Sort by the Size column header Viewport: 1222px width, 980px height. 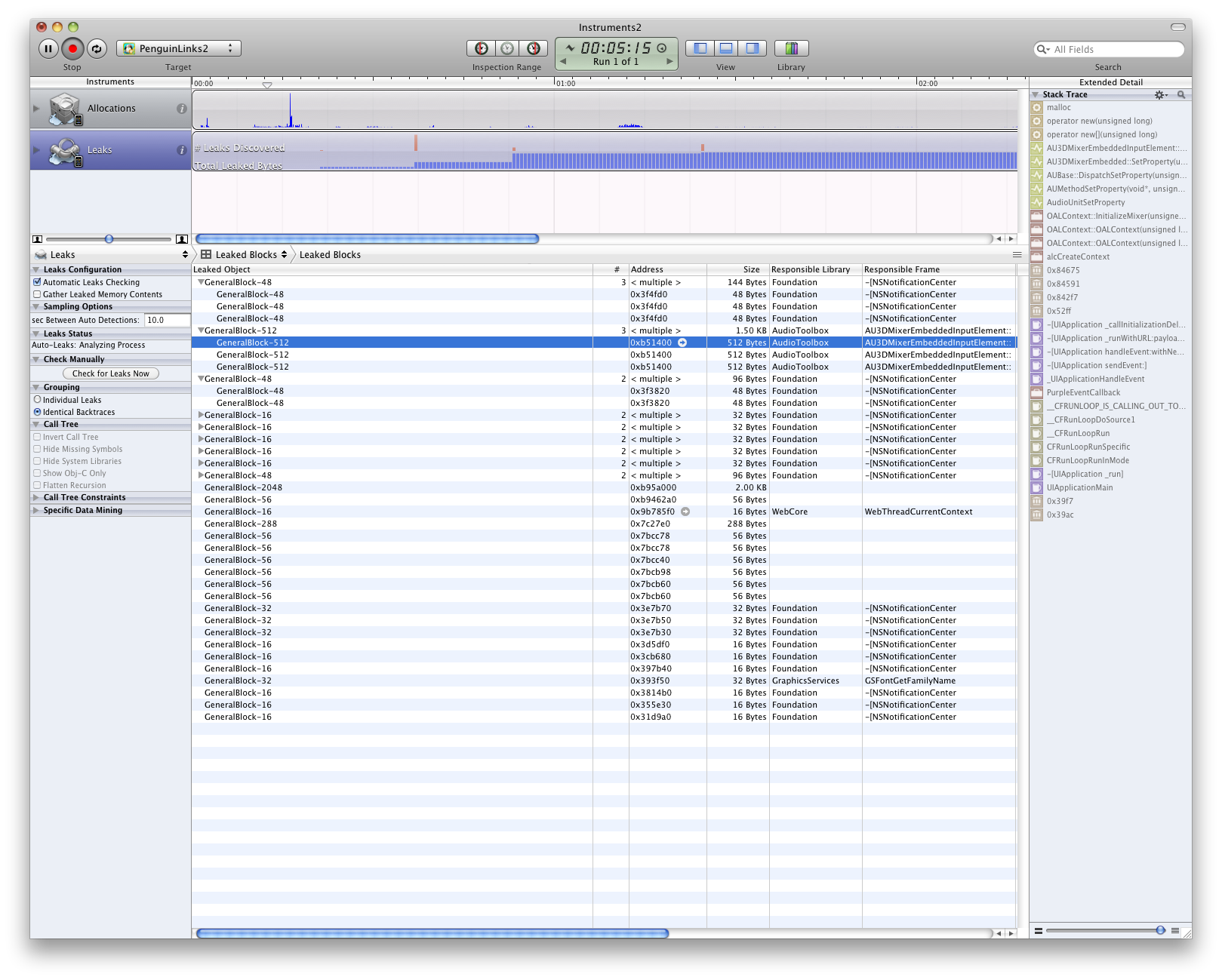click(738, 269)
